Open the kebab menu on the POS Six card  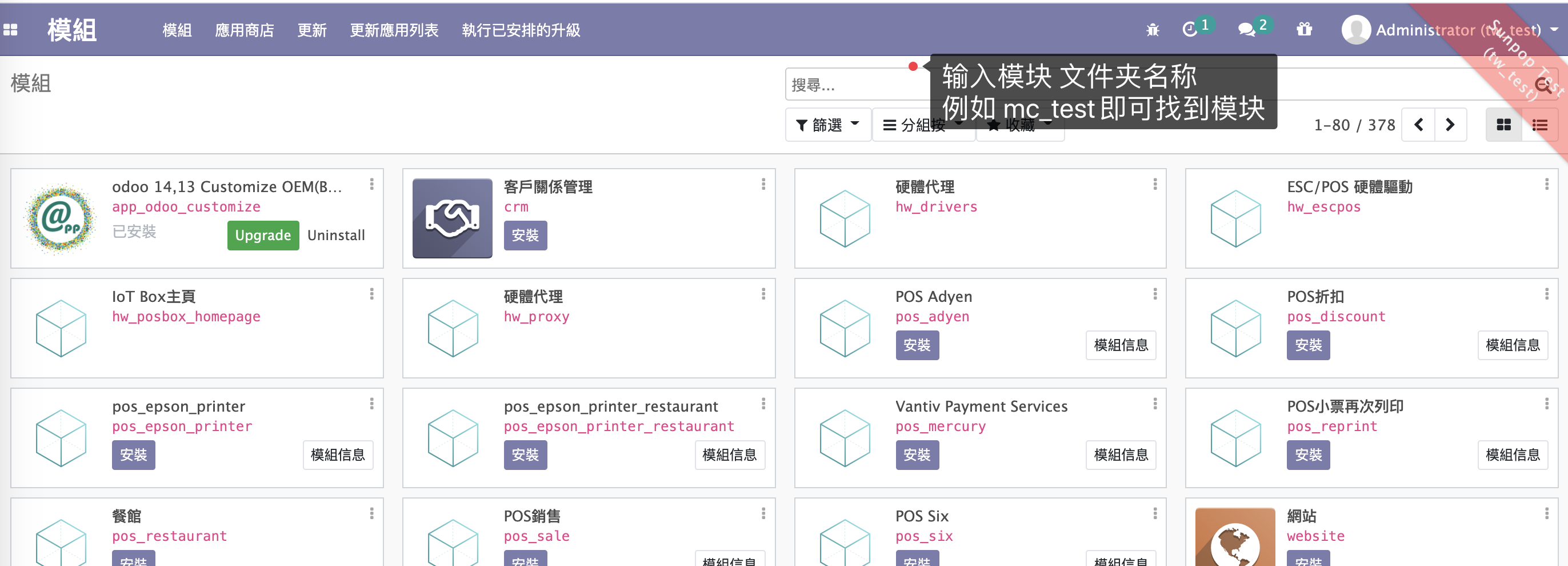point(1155,512)
